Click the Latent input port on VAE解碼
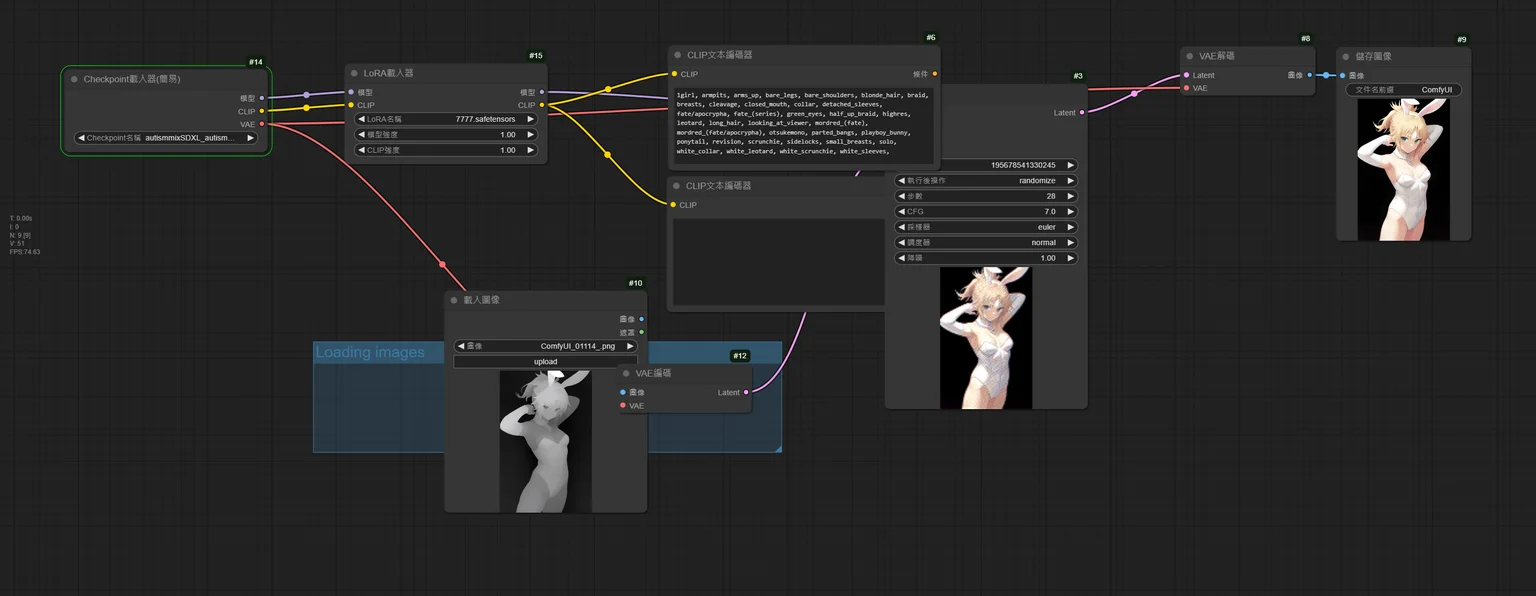 point(1186,75)
